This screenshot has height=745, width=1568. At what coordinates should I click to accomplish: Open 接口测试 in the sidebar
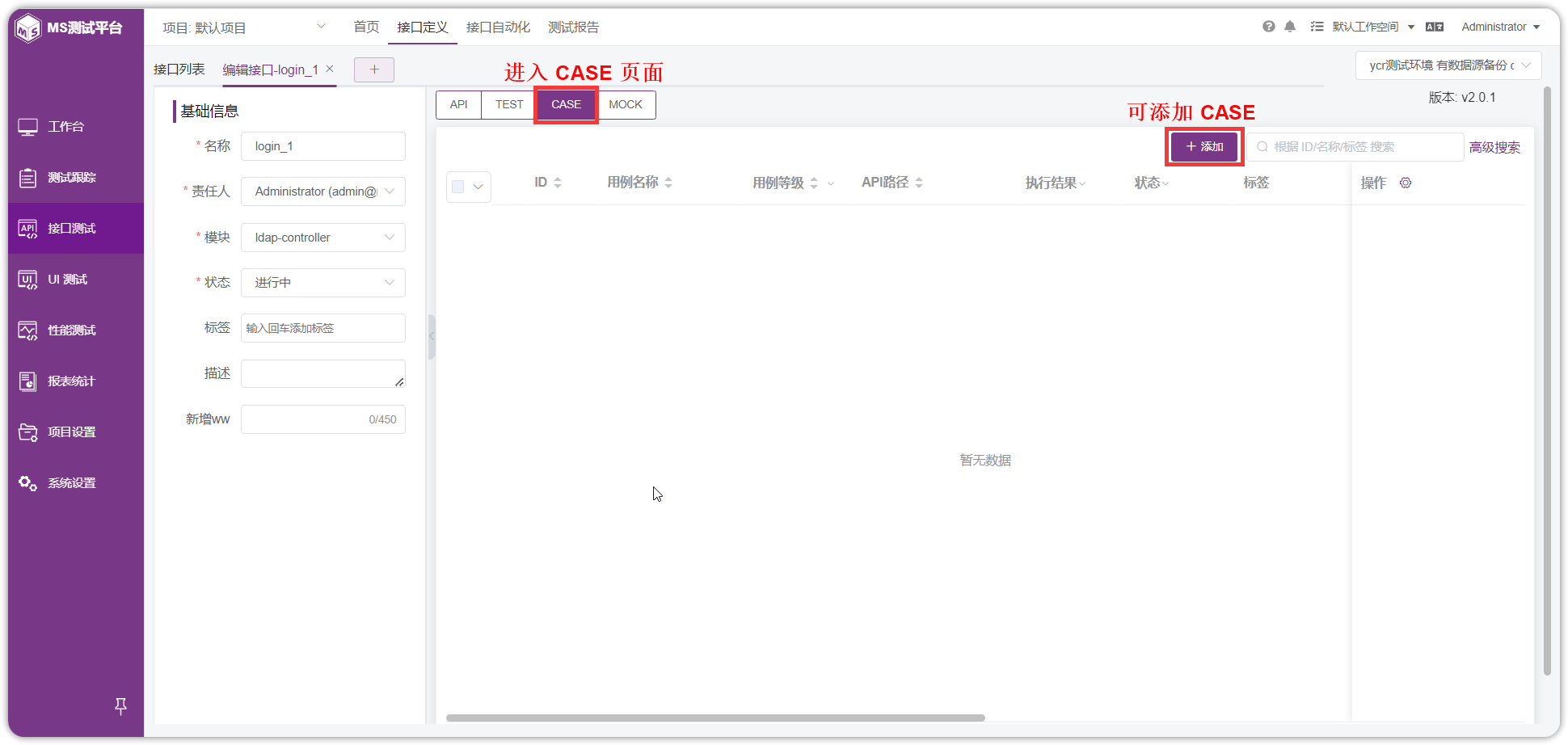tap(76, 229)
